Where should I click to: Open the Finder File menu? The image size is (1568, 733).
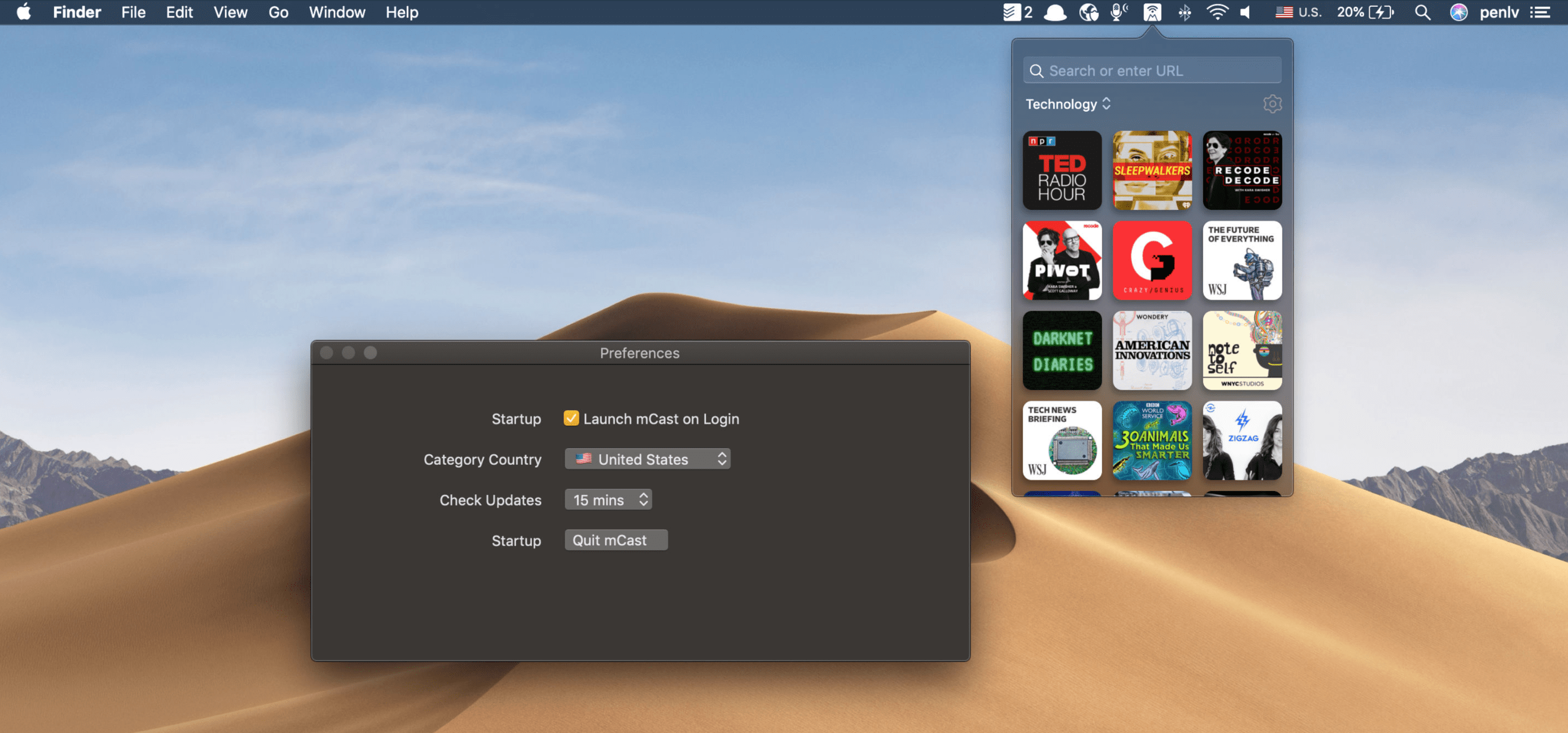coord(133,12)
